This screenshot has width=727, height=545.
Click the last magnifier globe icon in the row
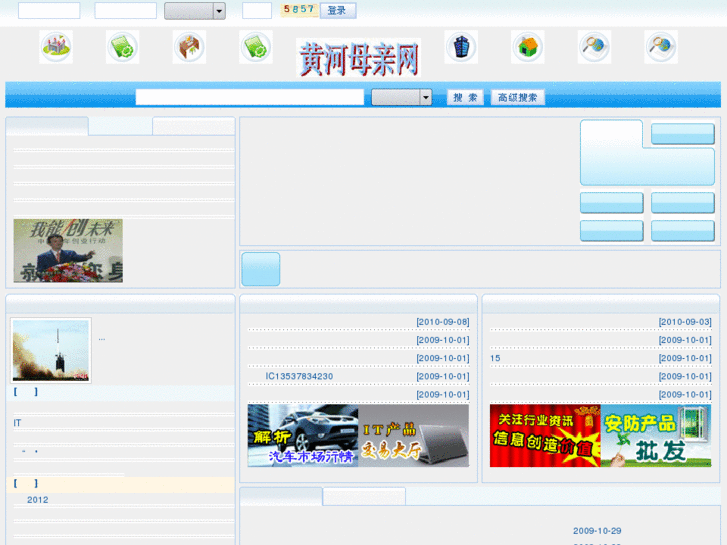pos(661,47)
